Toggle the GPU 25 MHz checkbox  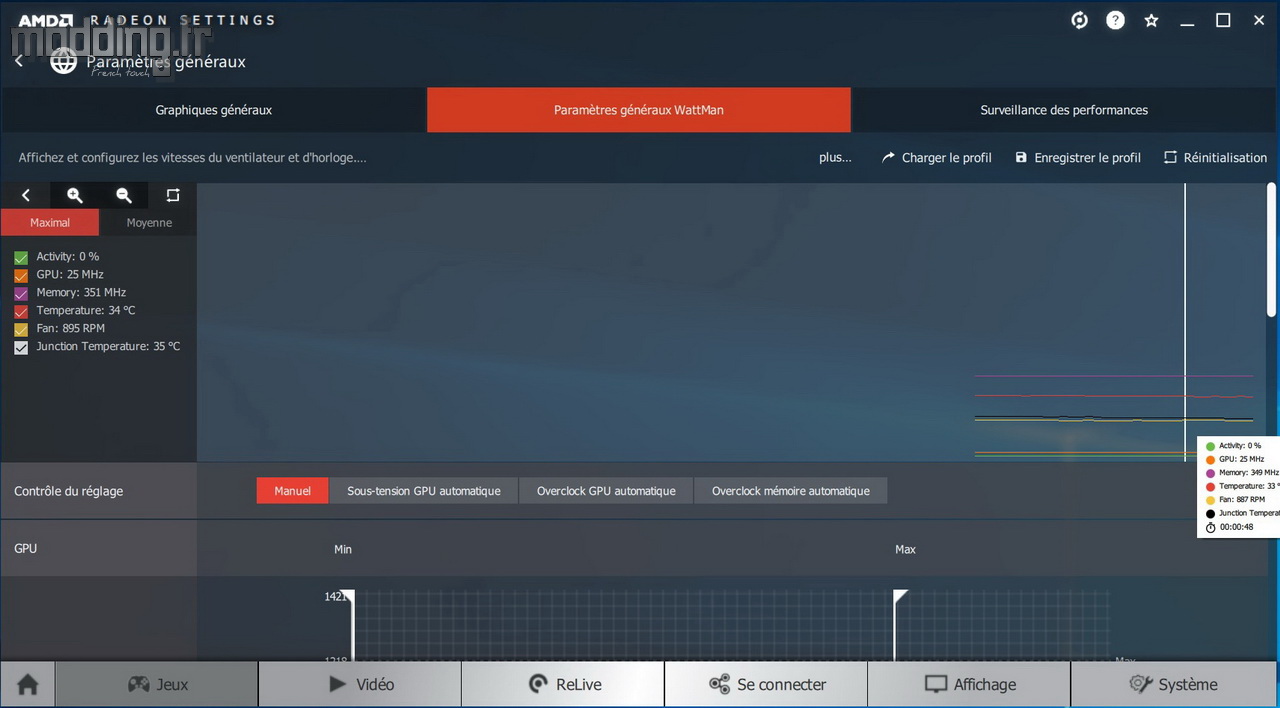[x=21, y=275]
